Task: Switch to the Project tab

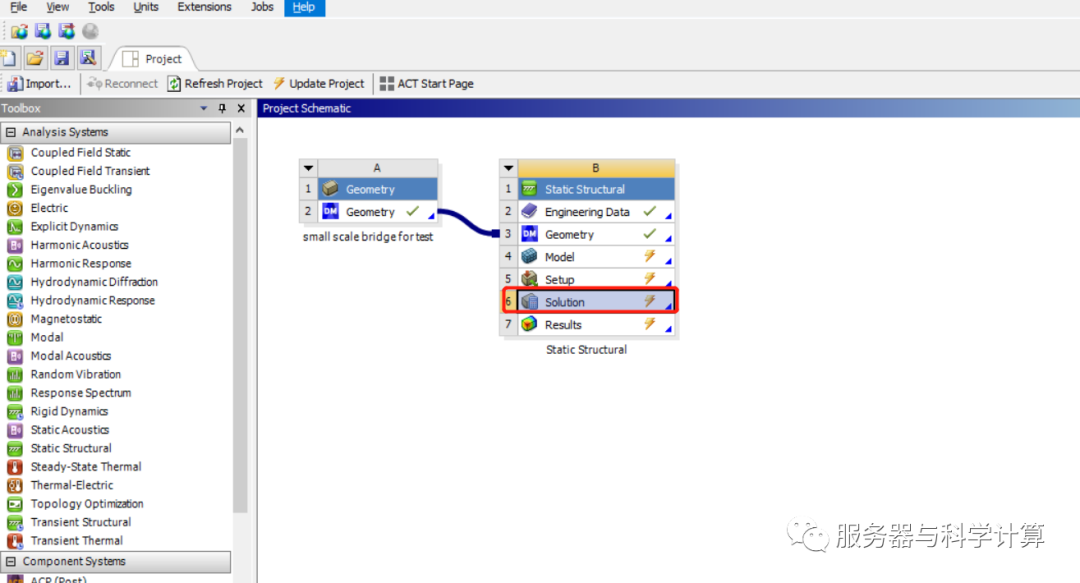Action: coord(152,59)
